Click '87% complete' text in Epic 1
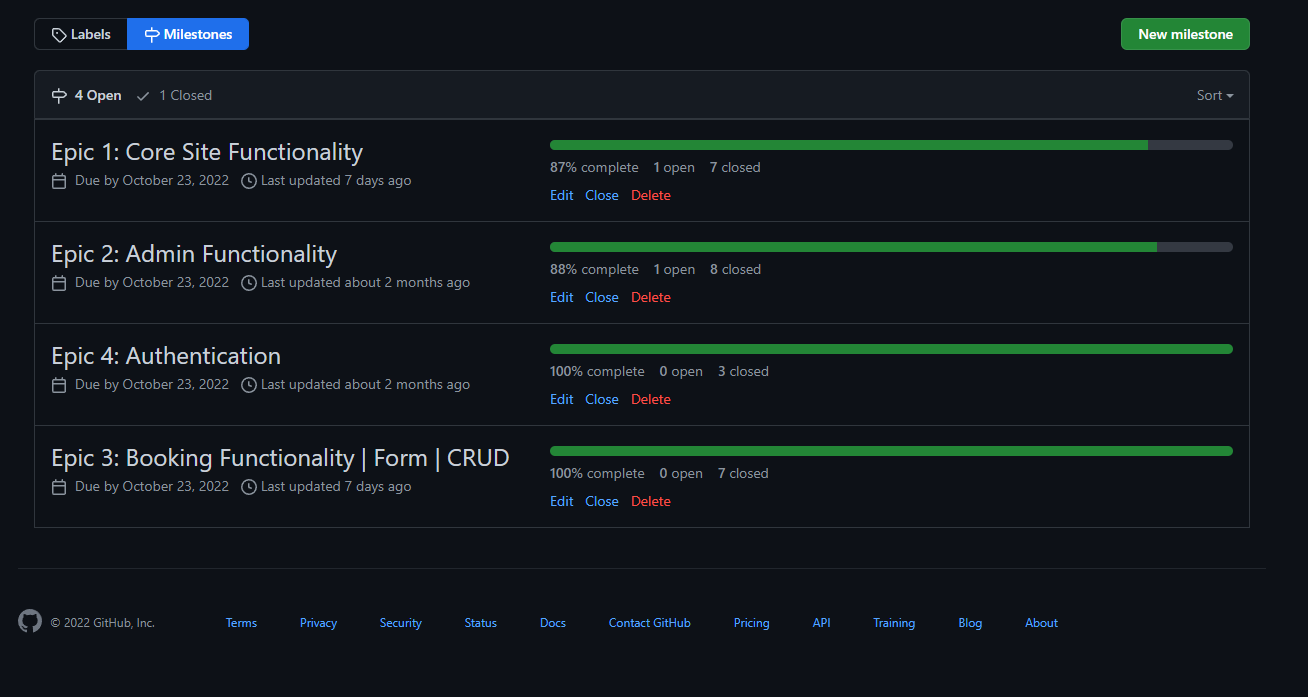The width and height of the screenshot is (1308, 697). tap(594, 167)
